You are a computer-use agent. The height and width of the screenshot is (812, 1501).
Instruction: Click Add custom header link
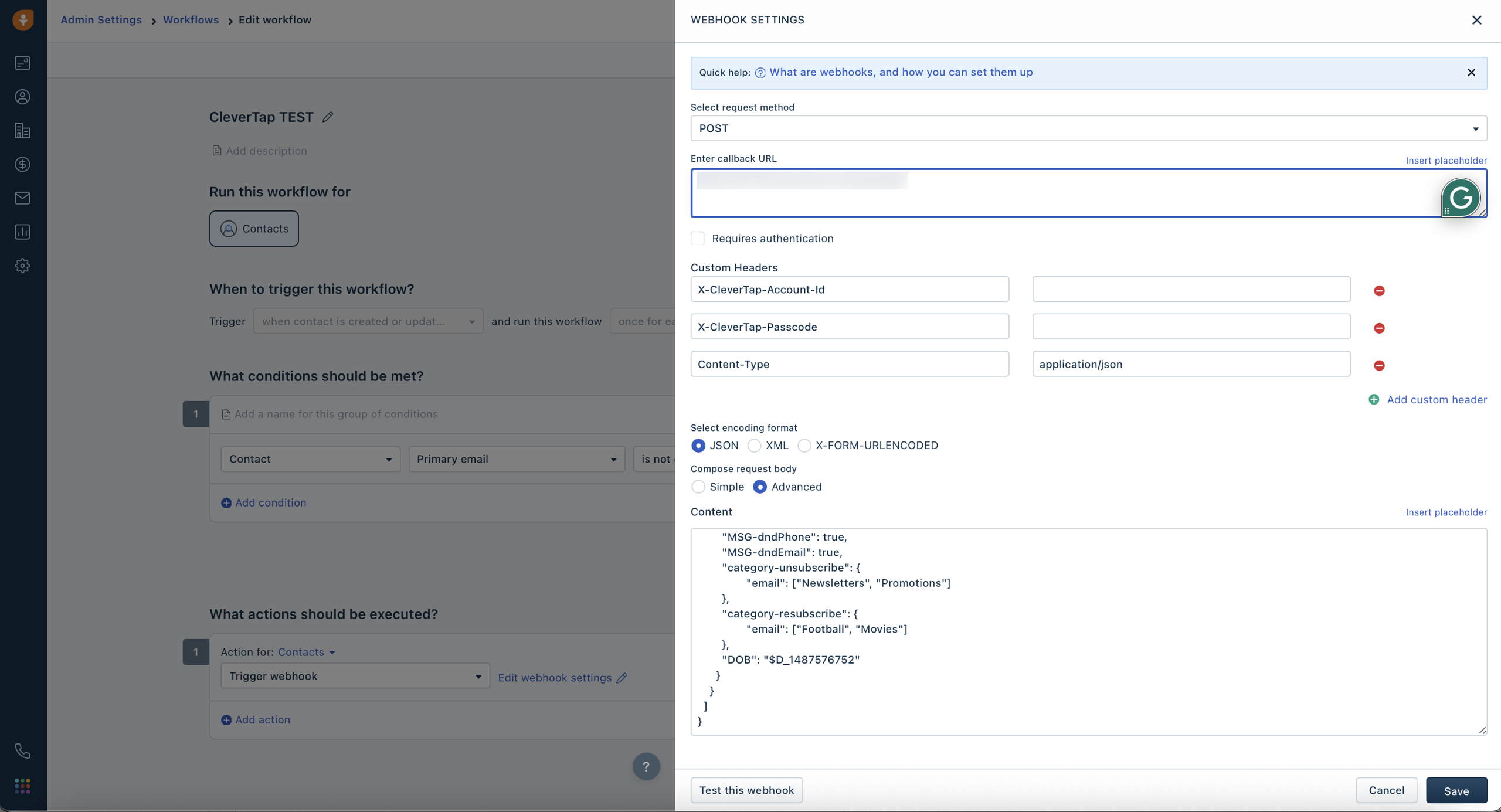pyautogui.click(x=1437, y=400)
